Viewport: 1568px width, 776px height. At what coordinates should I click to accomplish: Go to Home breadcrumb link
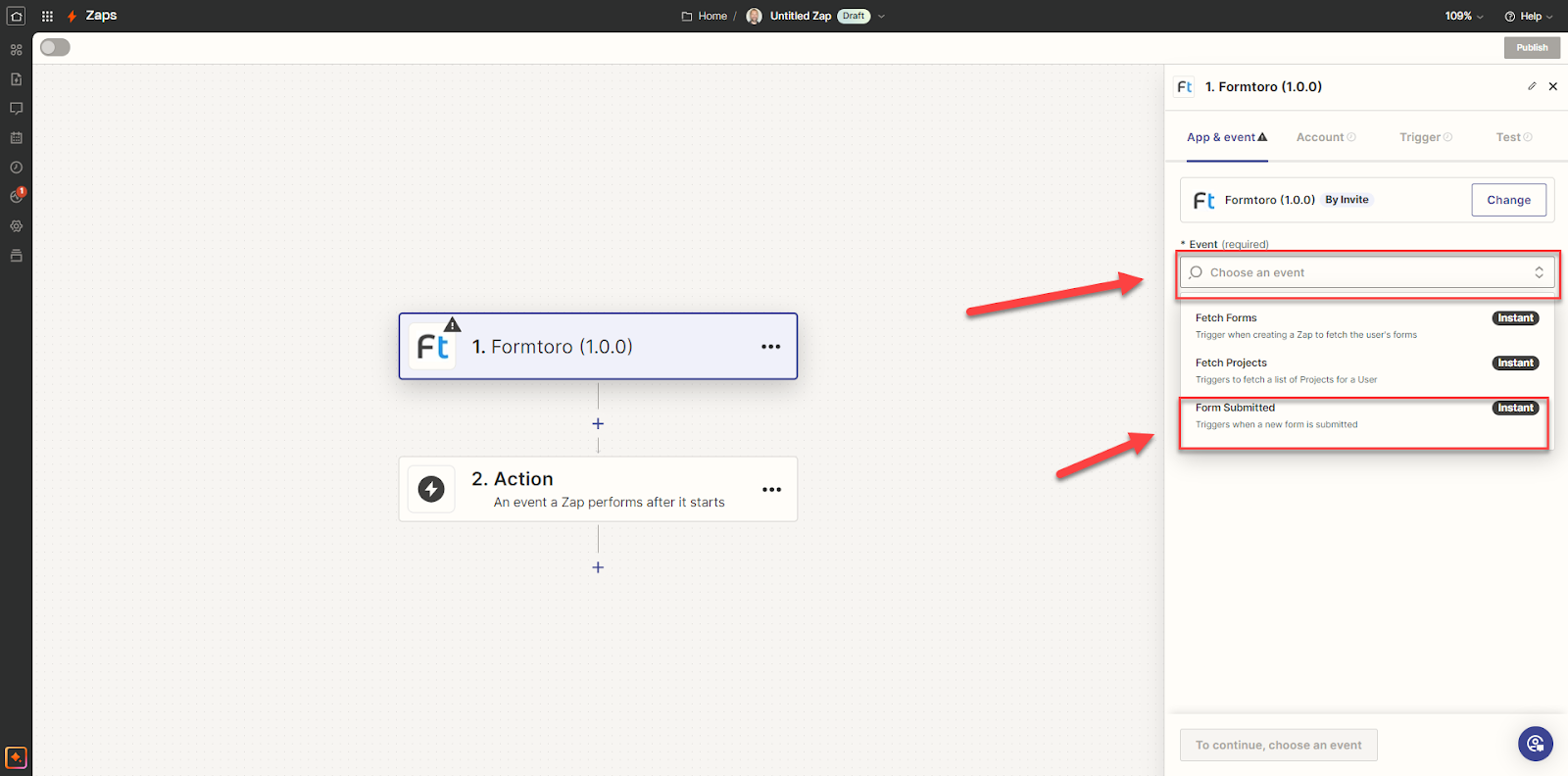712,16
